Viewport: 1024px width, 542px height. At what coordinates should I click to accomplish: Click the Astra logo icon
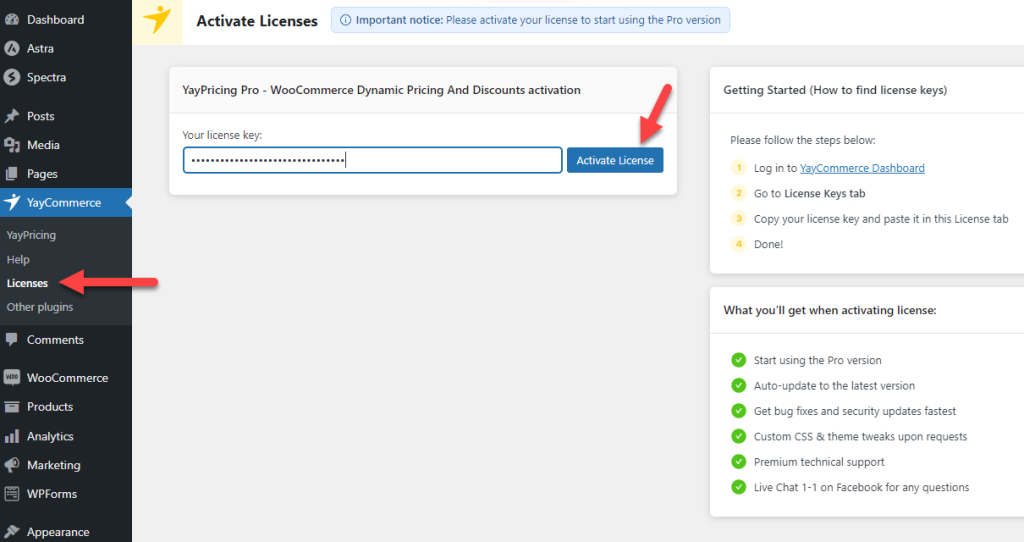click(x=12, y=48)
